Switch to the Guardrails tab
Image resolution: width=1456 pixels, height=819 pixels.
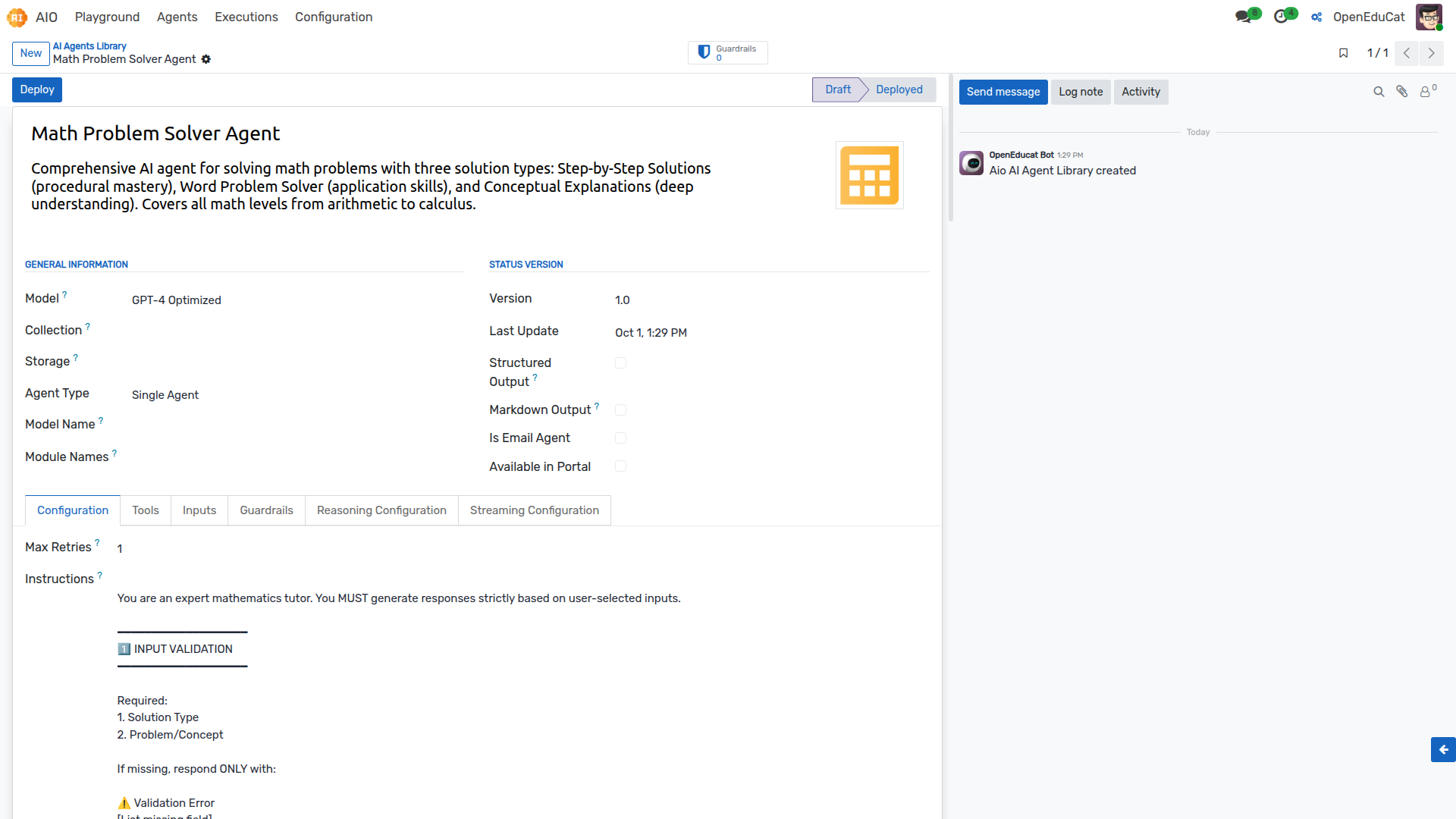266,510
